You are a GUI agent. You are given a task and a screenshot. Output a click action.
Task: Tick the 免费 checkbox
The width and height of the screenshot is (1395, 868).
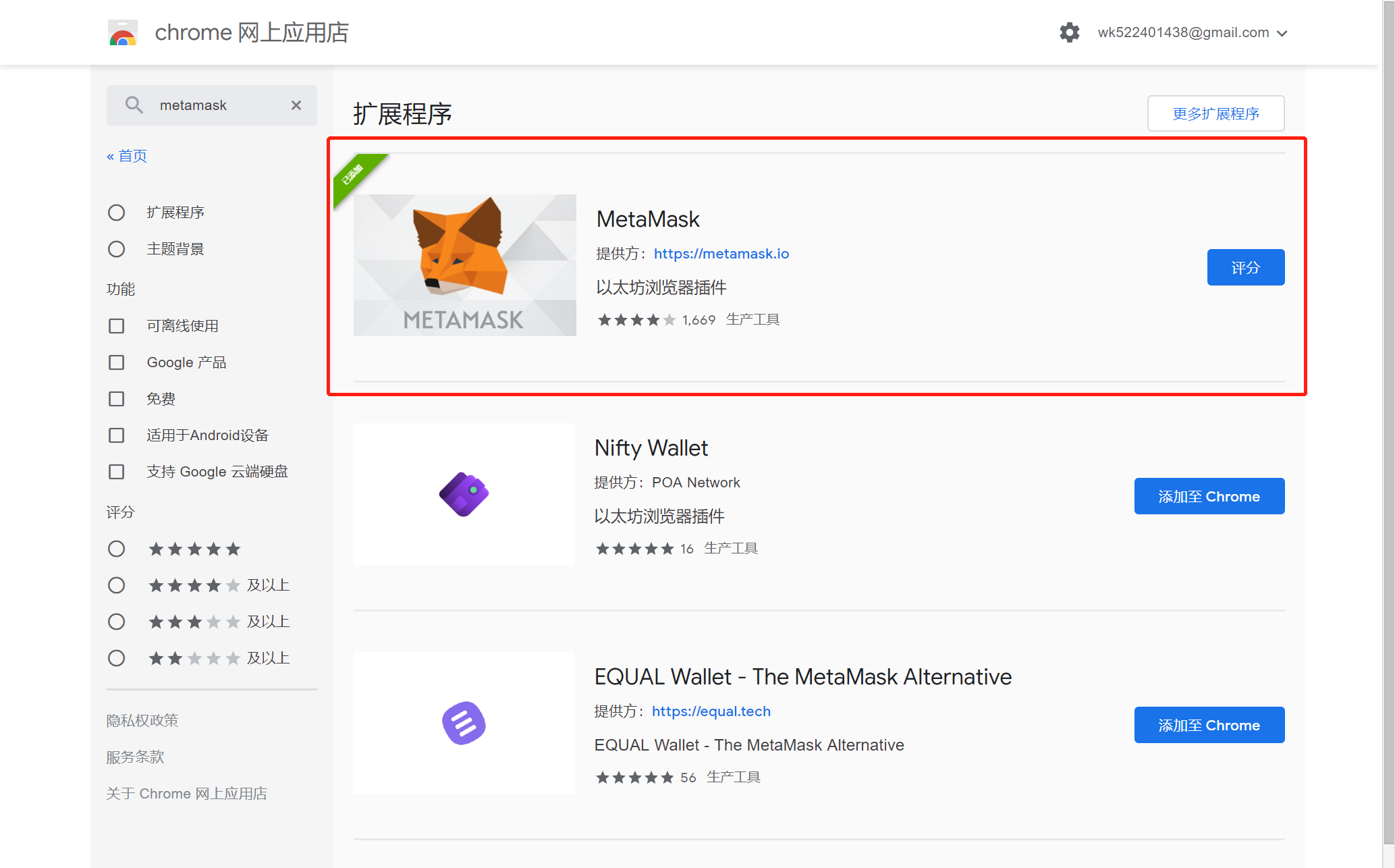point(117,399)
